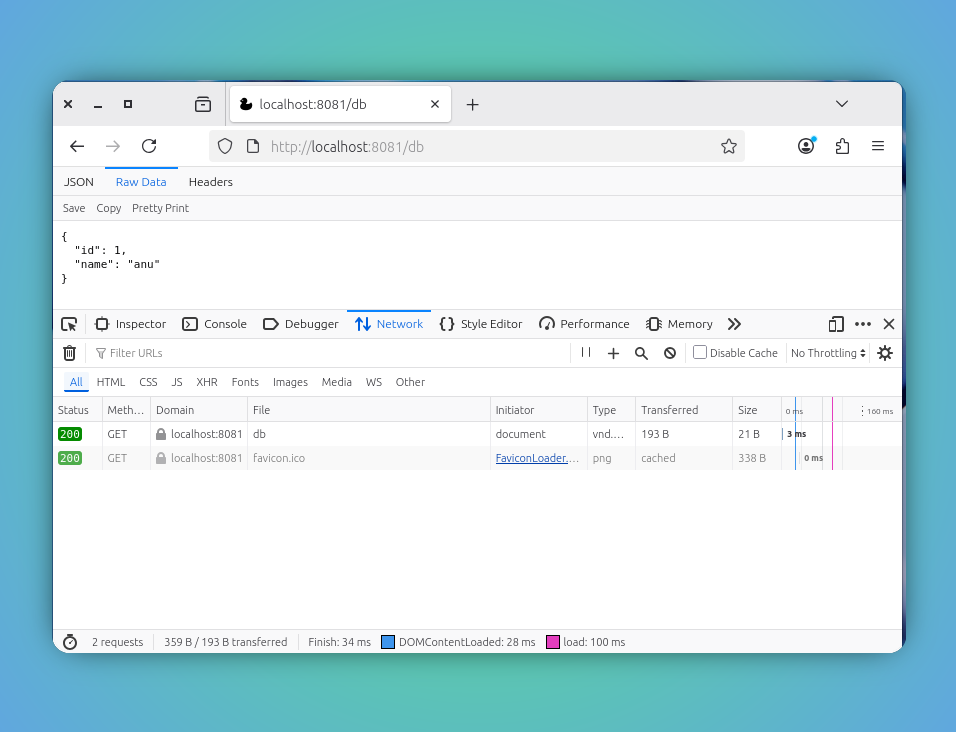Viewport: 956px width, 732px height.
Task: Open the network search magnifier
Action: tap(641, 354)
